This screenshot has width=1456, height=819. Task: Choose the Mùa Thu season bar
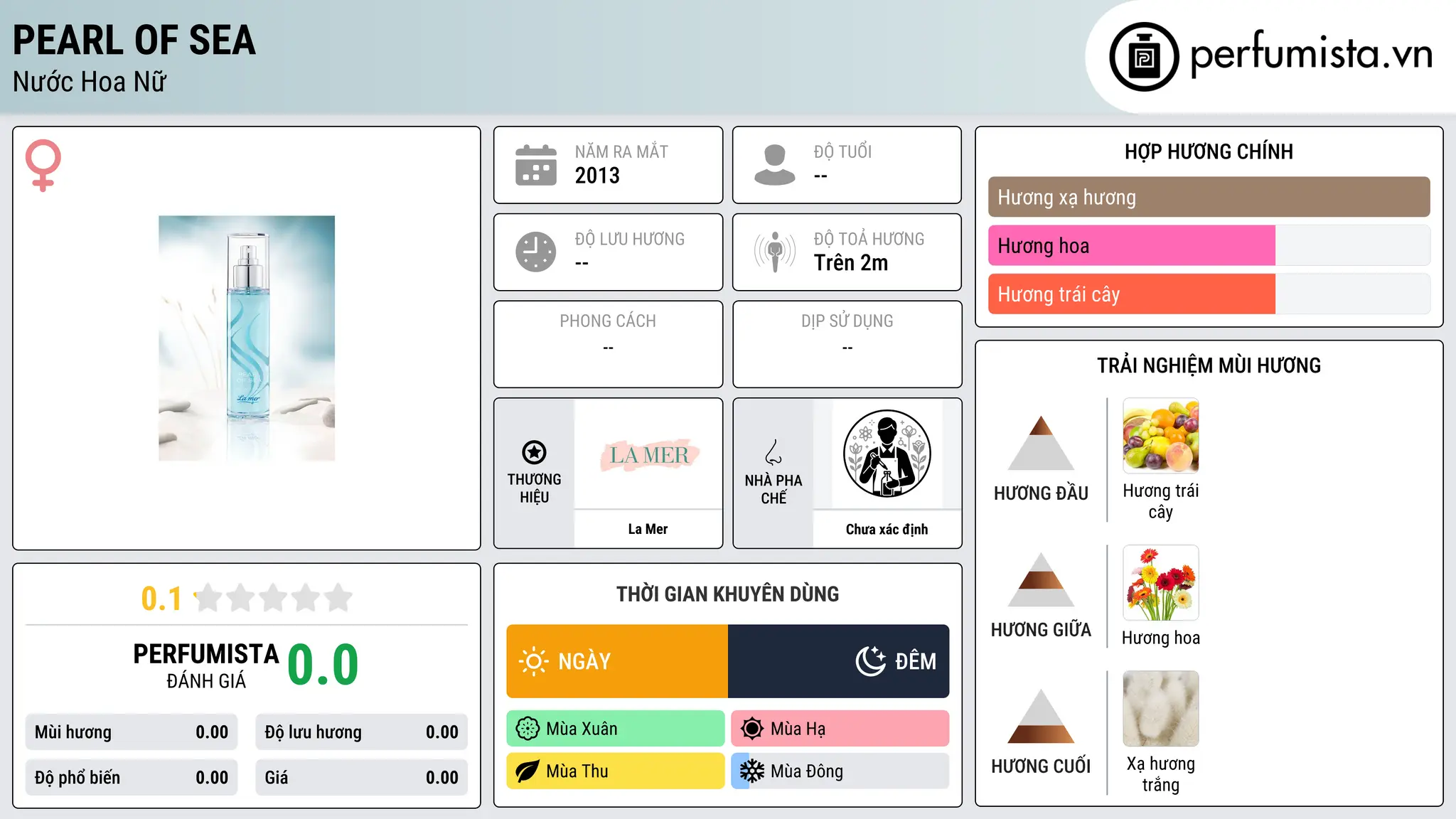coord(616,771)
